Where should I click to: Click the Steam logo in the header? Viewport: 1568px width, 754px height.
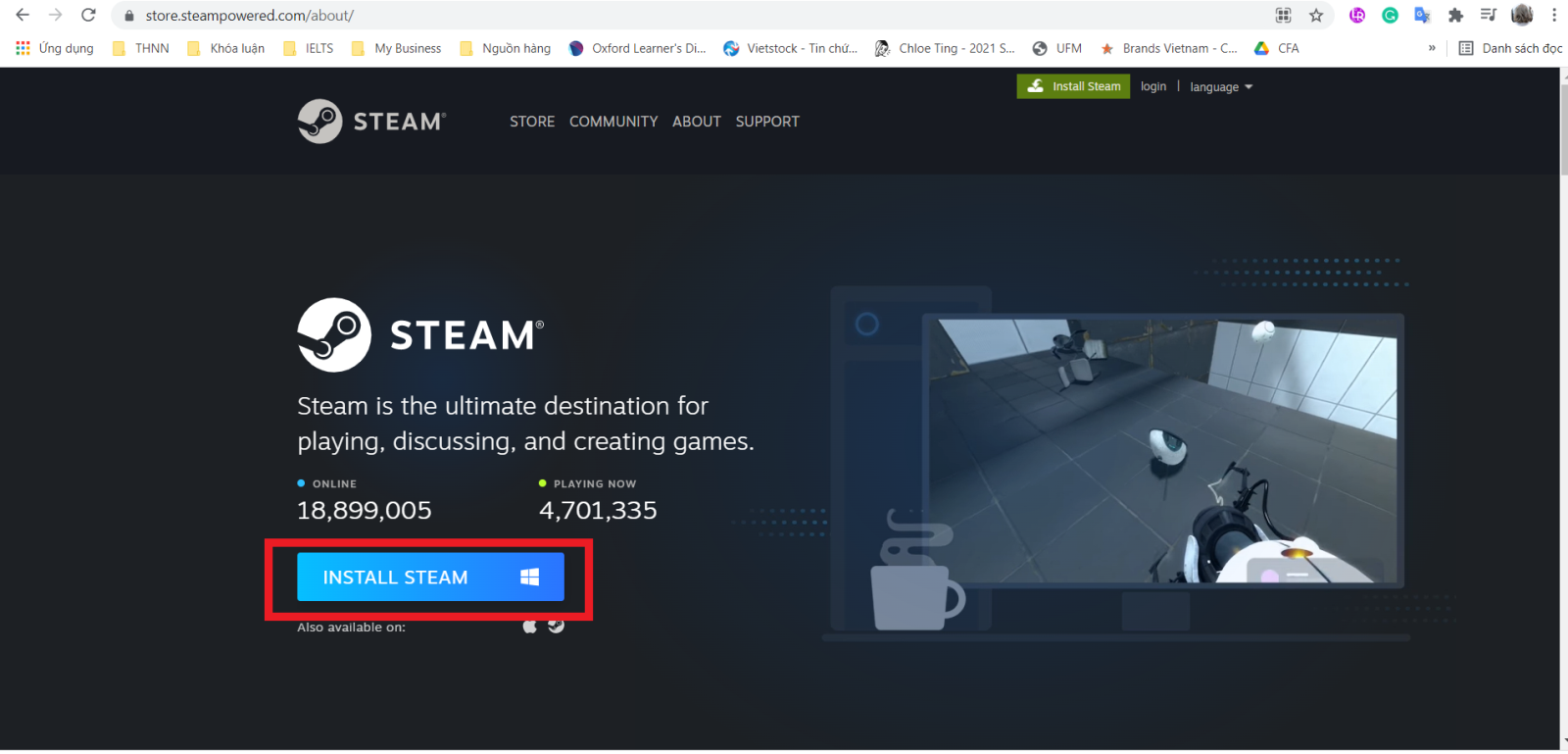372,122
